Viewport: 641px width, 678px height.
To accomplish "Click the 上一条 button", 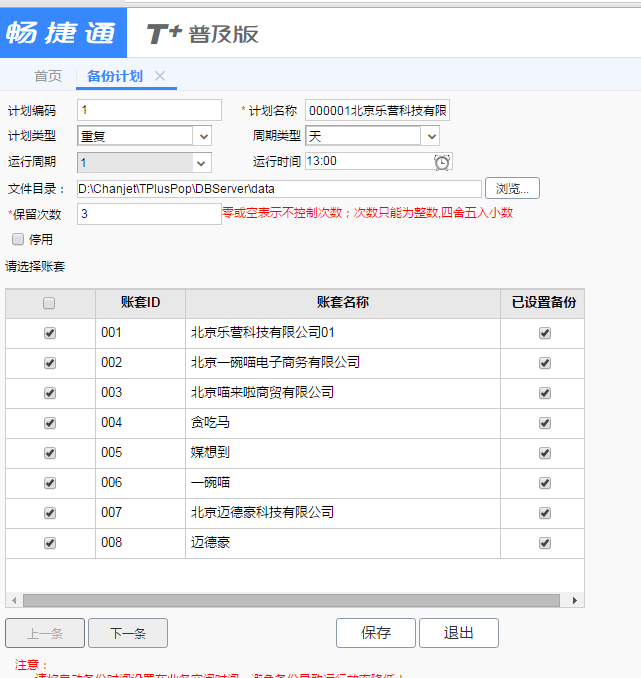I will pos(45,633).
